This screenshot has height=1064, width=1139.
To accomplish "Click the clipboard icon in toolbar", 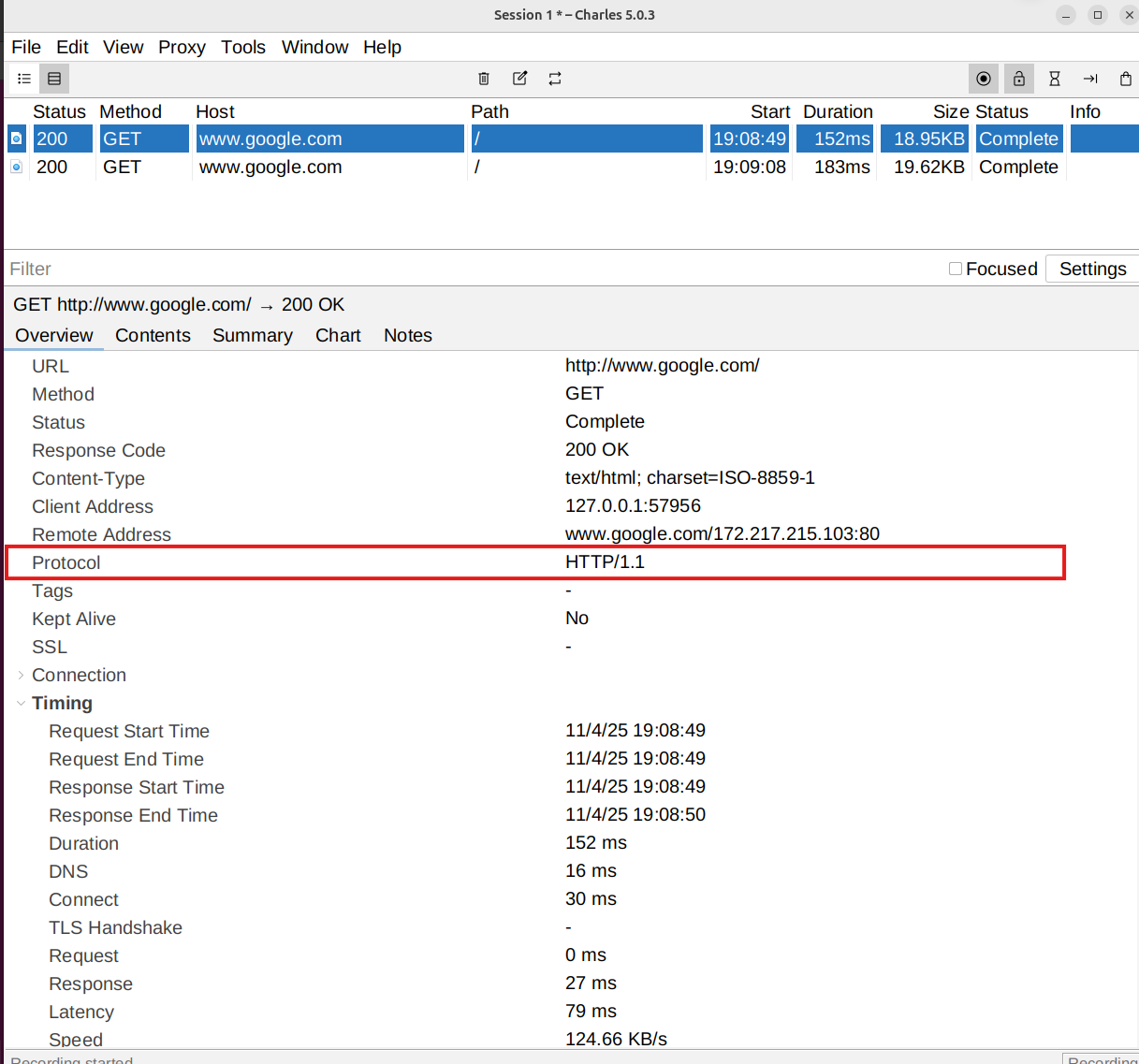I will [x=1126, y=79].
